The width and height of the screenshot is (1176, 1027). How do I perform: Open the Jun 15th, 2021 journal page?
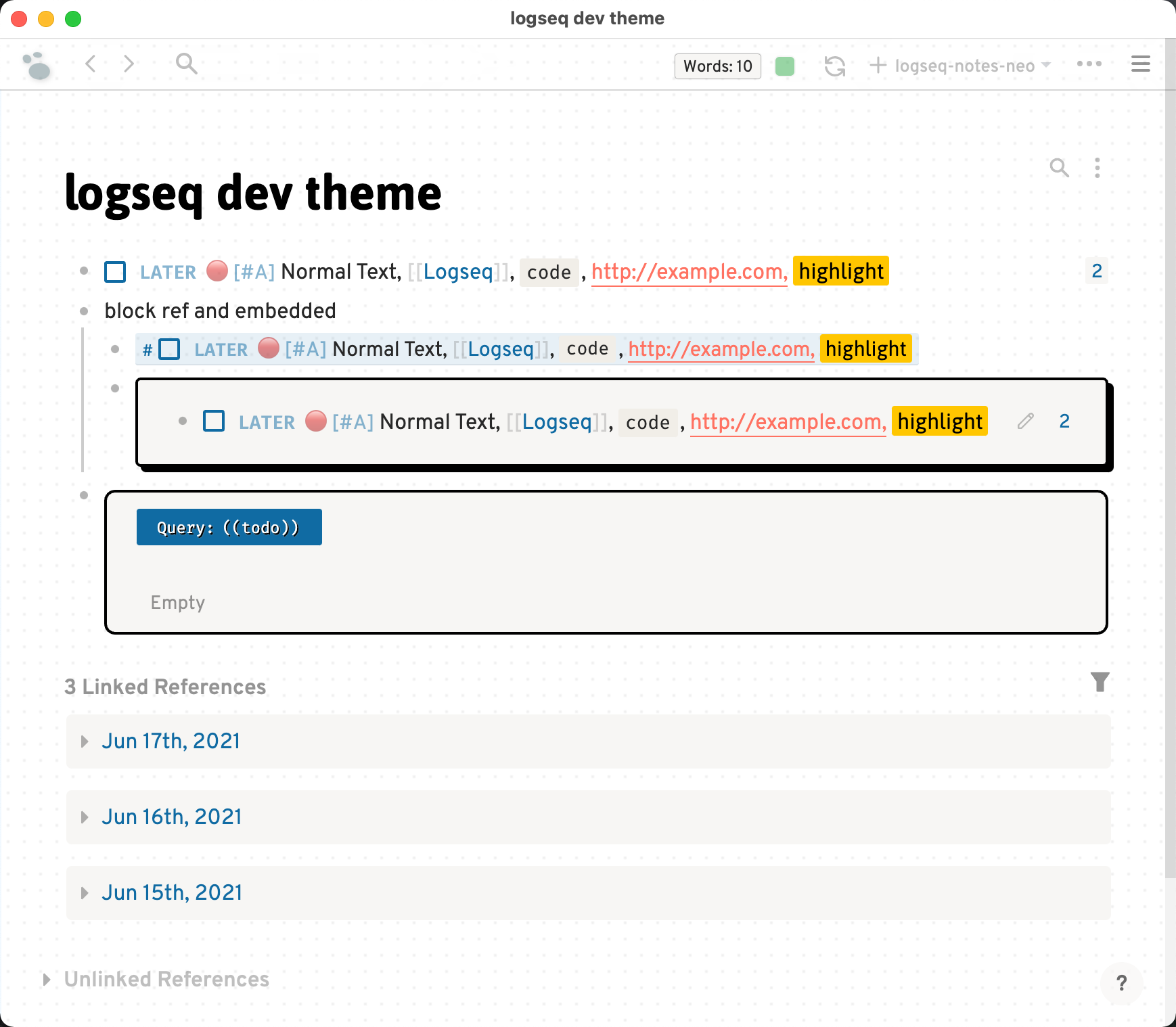point(172,892)
